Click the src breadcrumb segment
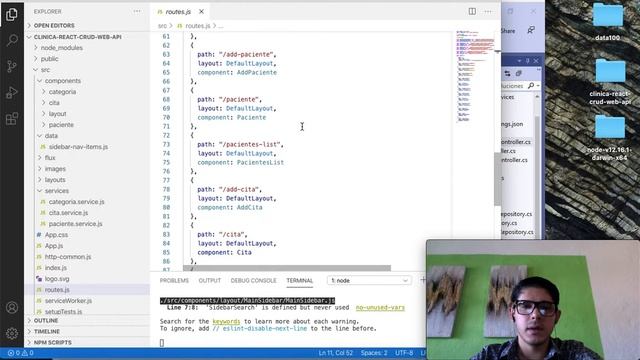 click(x=162, y=26)
